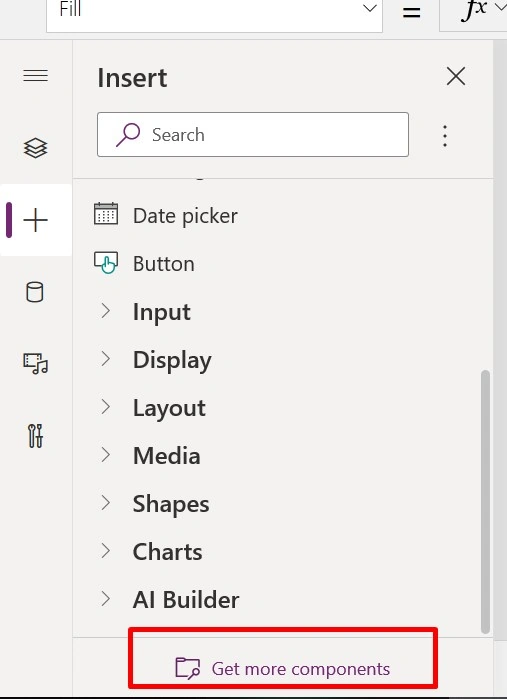507x699 pixels.
Task: Insert a Date picker control
Action: 185,216
